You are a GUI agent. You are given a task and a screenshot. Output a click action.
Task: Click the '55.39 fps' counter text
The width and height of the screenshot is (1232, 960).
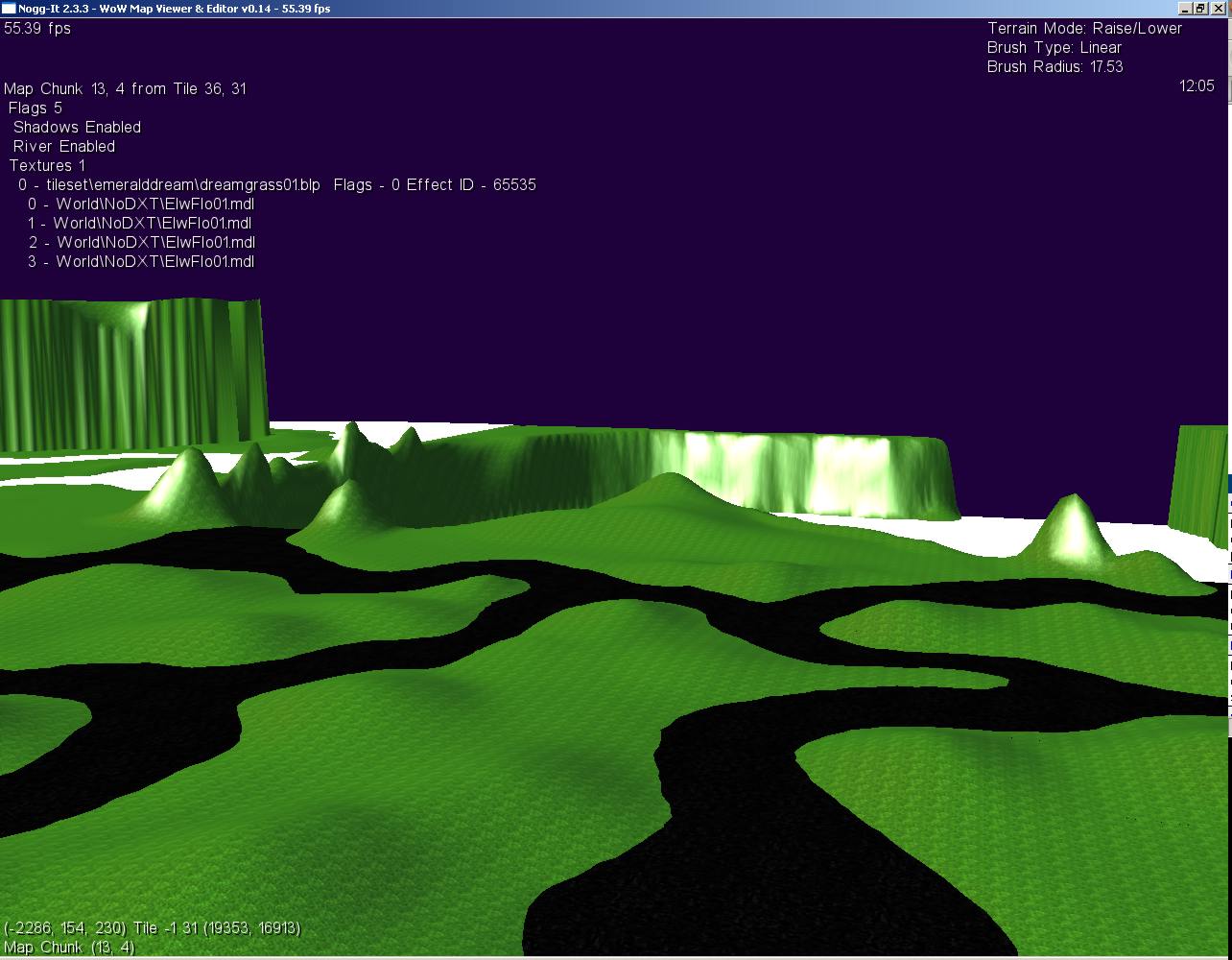(37, 29)
